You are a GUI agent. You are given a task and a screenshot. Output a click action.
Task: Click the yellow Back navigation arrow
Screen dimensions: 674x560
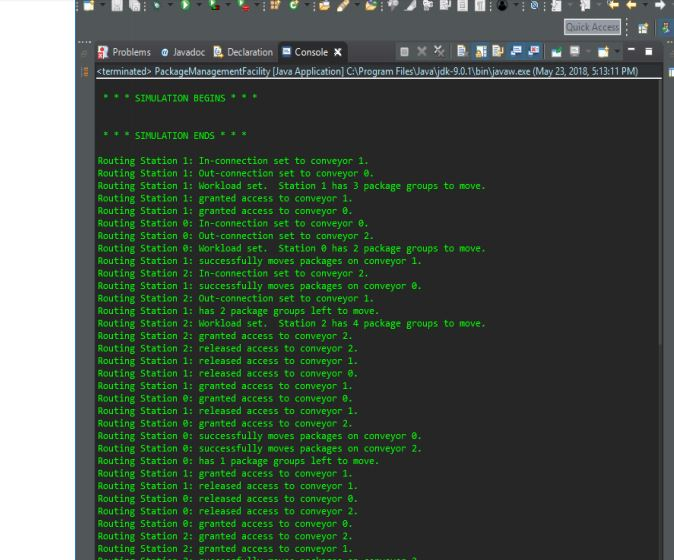631,5
